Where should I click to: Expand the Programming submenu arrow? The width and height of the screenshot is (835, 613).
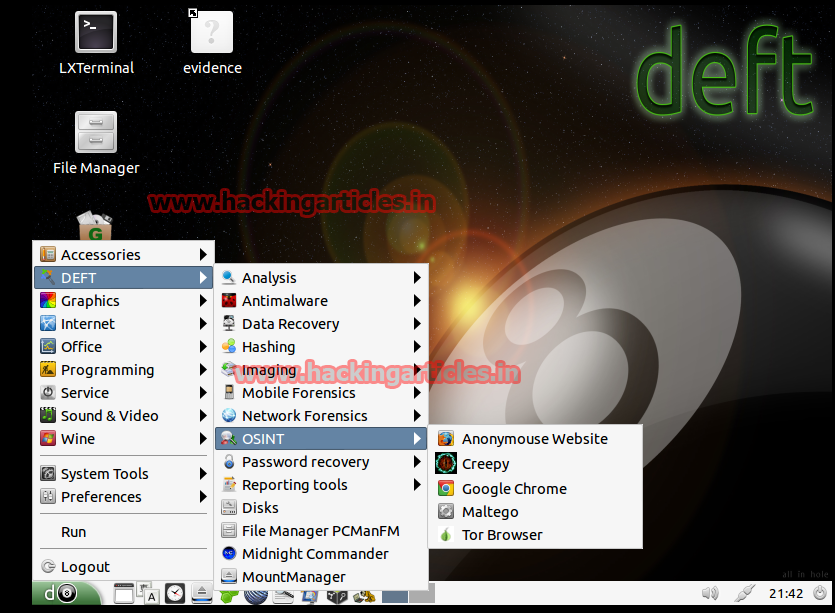[203, 370]
